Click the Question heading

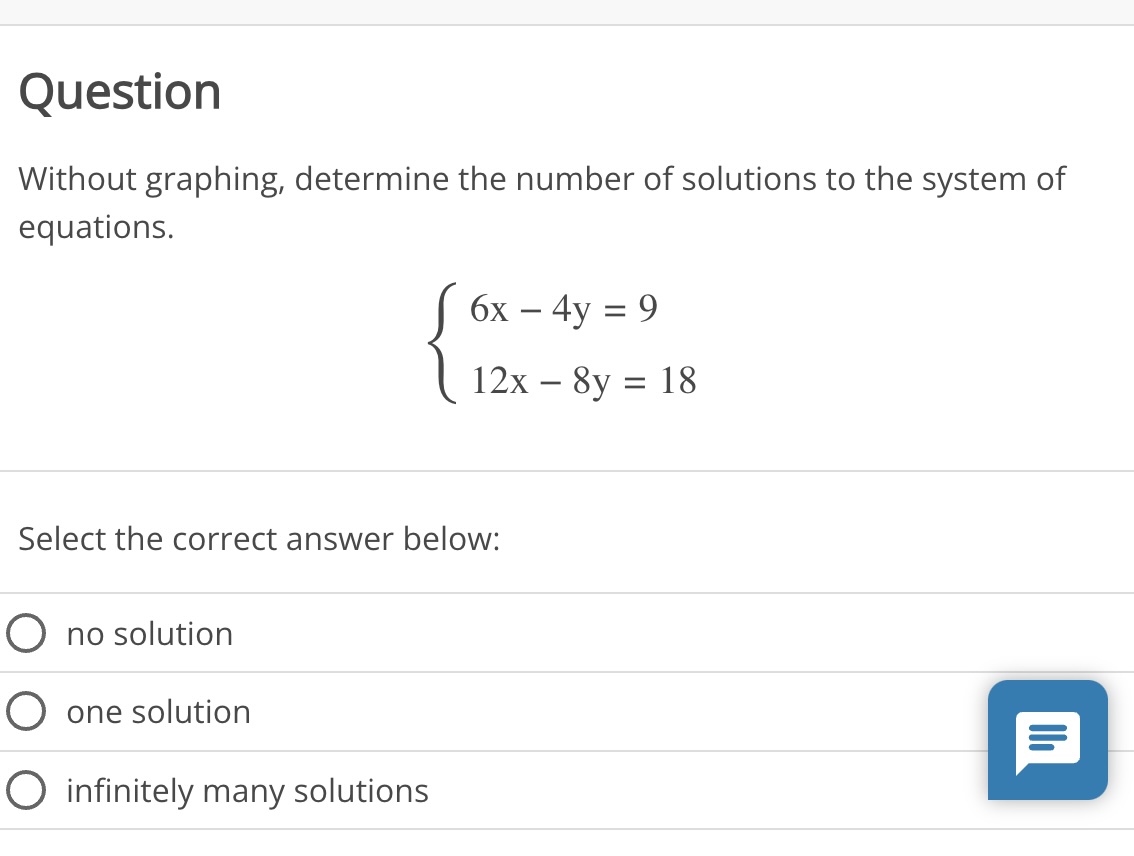click(x=119, y=91)
